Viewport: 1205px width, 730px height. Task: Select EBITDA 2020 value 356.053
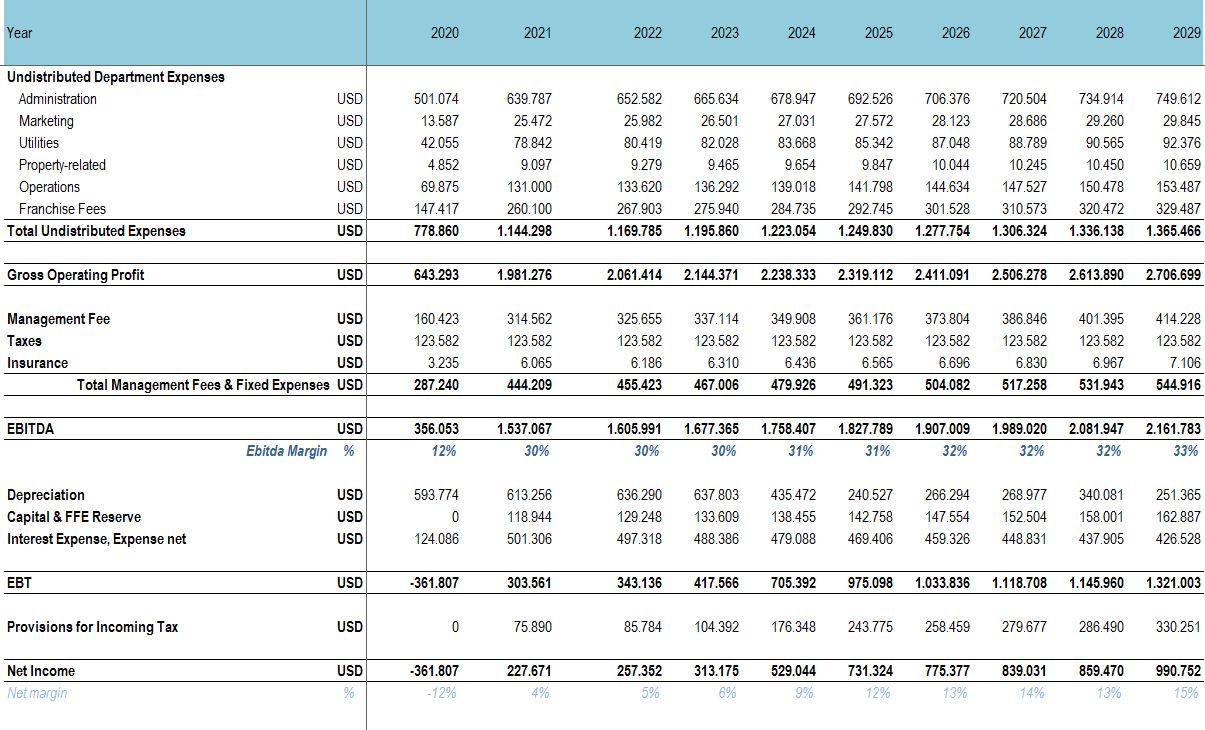436,429
